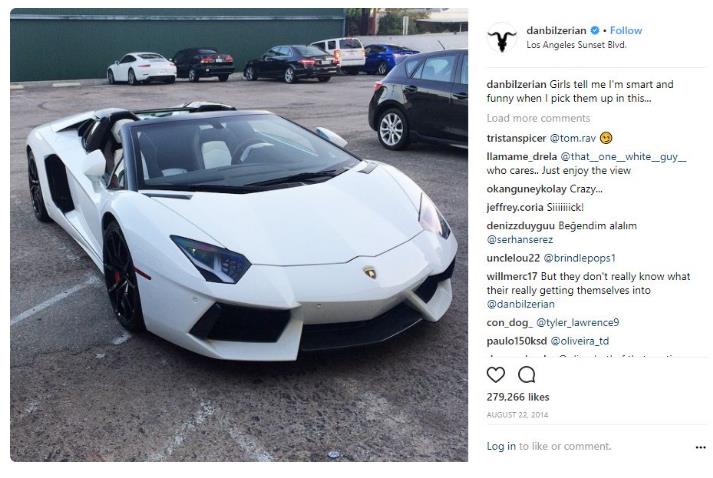Click the Log in link
Image resolution: width=713 pixels, height=478 pixels.
501,446
